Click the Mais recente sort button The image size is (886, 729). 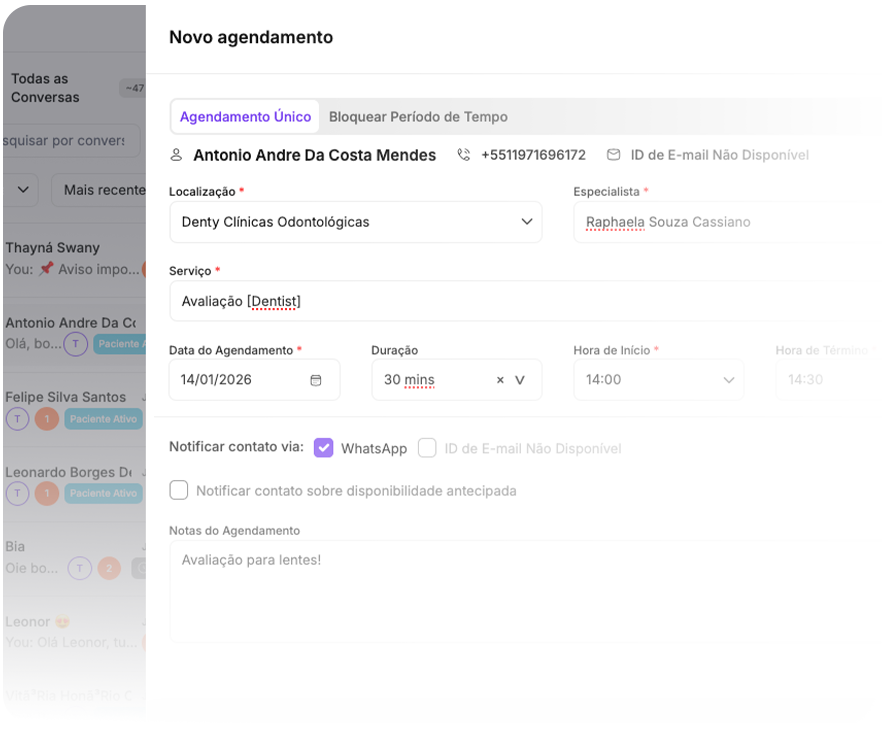pos(102,190)
